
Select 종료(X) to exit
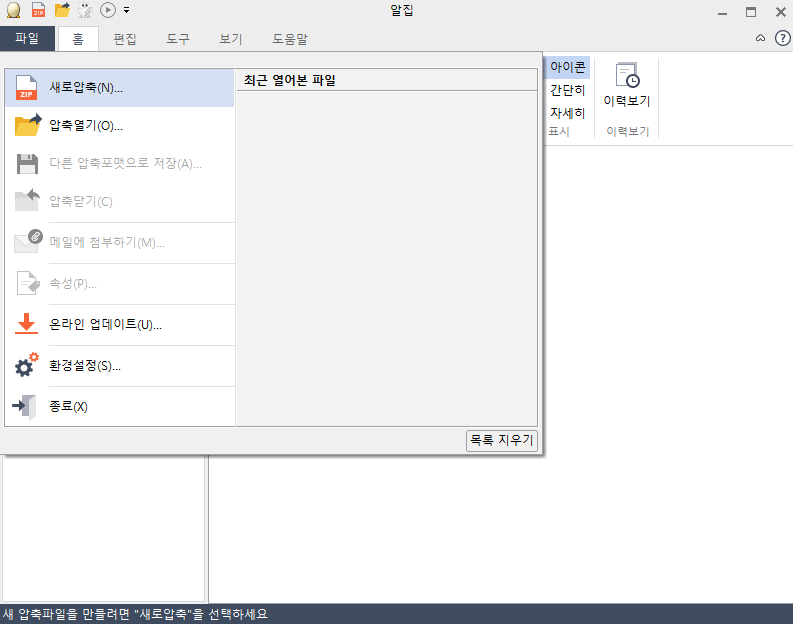click(x=119, y=407)
